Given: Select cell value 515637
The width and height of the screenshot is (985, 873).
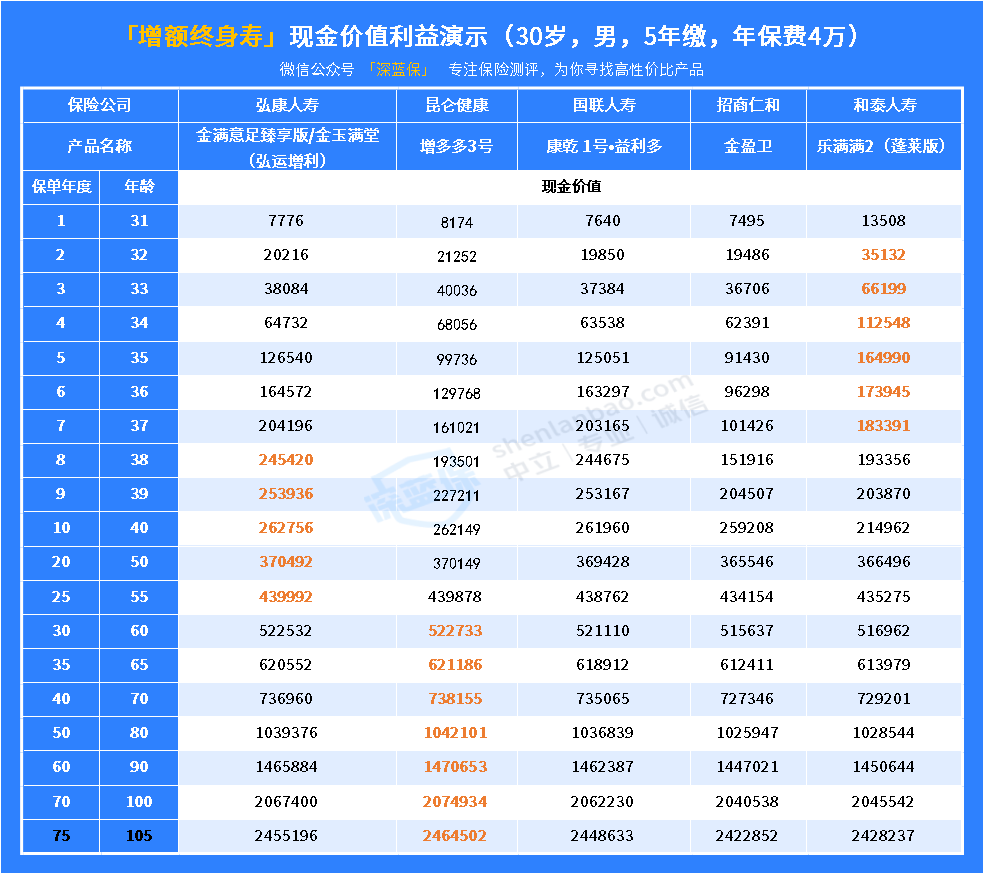Looking at the screenshot, I should coord(747,630).
